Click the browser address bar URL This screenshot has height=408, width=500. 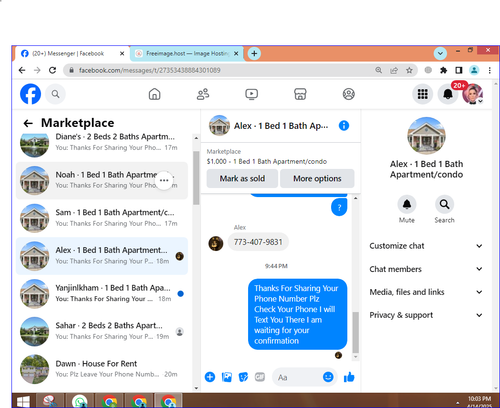(149, 70)
